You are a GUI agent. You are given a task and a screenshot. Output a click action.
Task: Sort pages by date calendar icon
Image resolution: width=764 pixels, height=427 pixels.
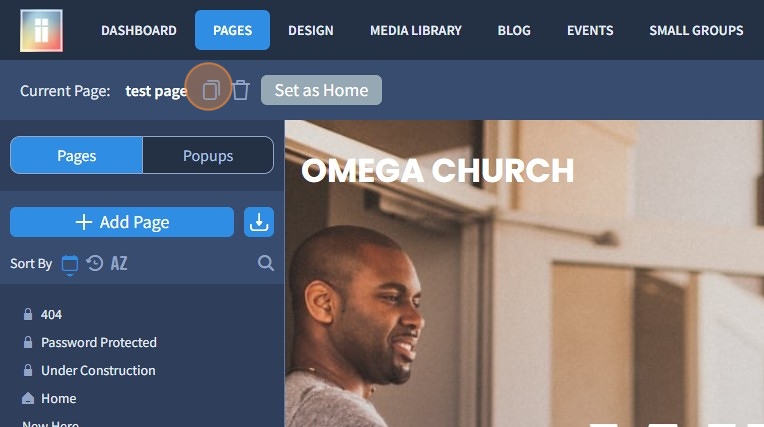pyautogui.click(x=70, y=264)
